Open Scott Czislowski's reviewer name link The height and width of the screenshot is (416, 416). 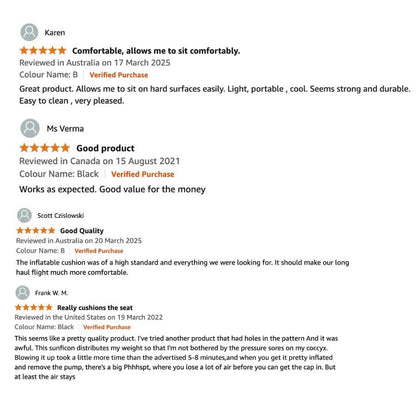point(60,216)
